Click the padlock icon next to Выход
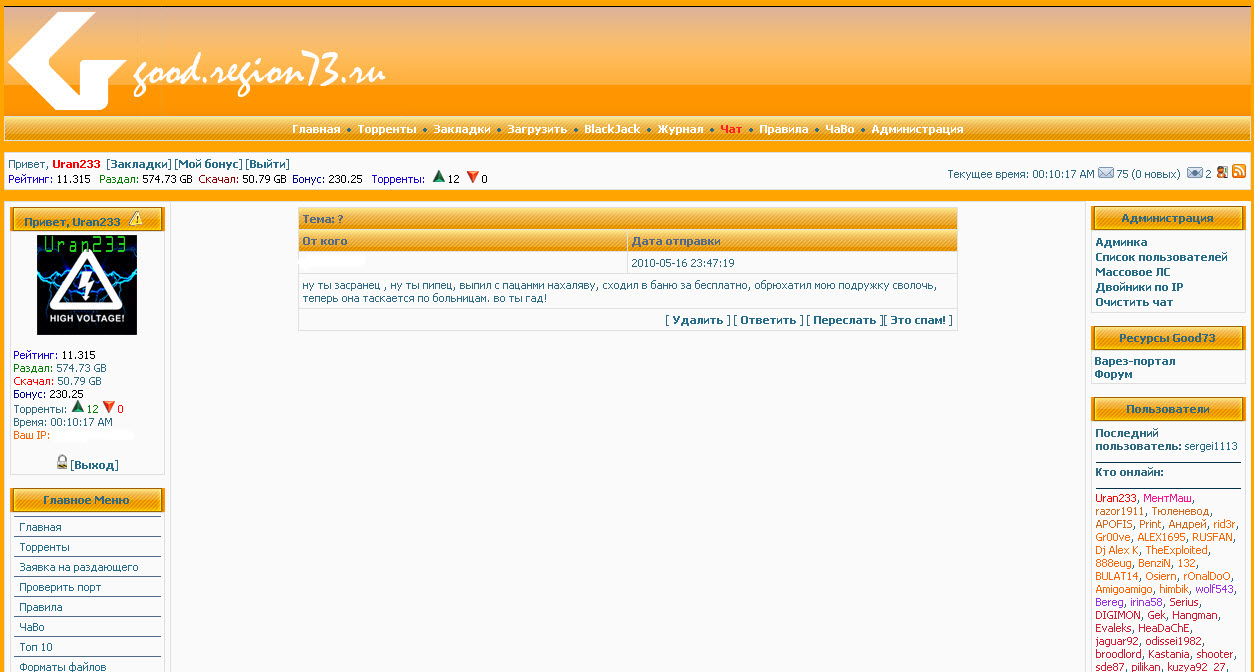The image size is (1254, 672). coord(62,462)
